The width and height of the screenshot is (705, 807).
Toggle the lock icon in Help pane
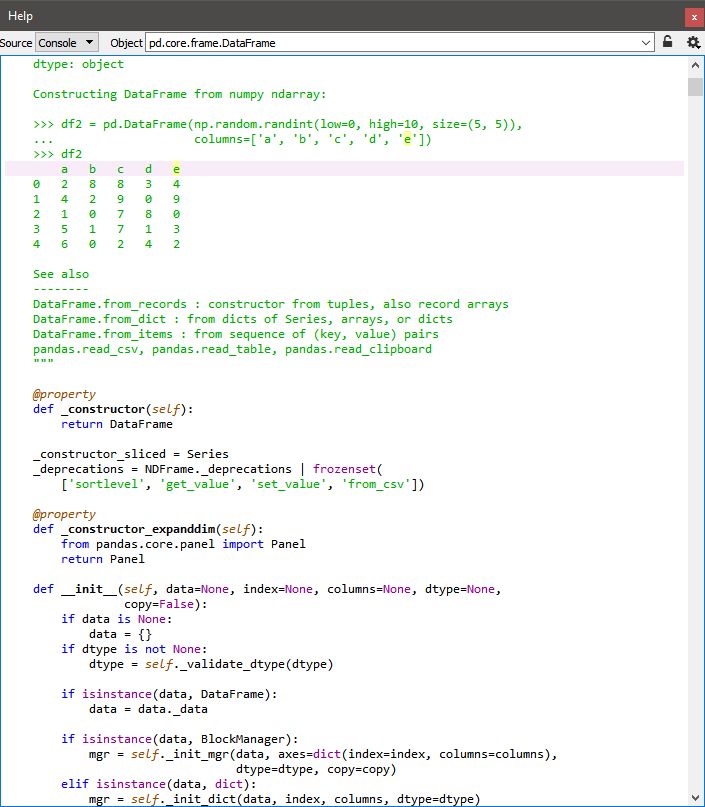[667, 42]
